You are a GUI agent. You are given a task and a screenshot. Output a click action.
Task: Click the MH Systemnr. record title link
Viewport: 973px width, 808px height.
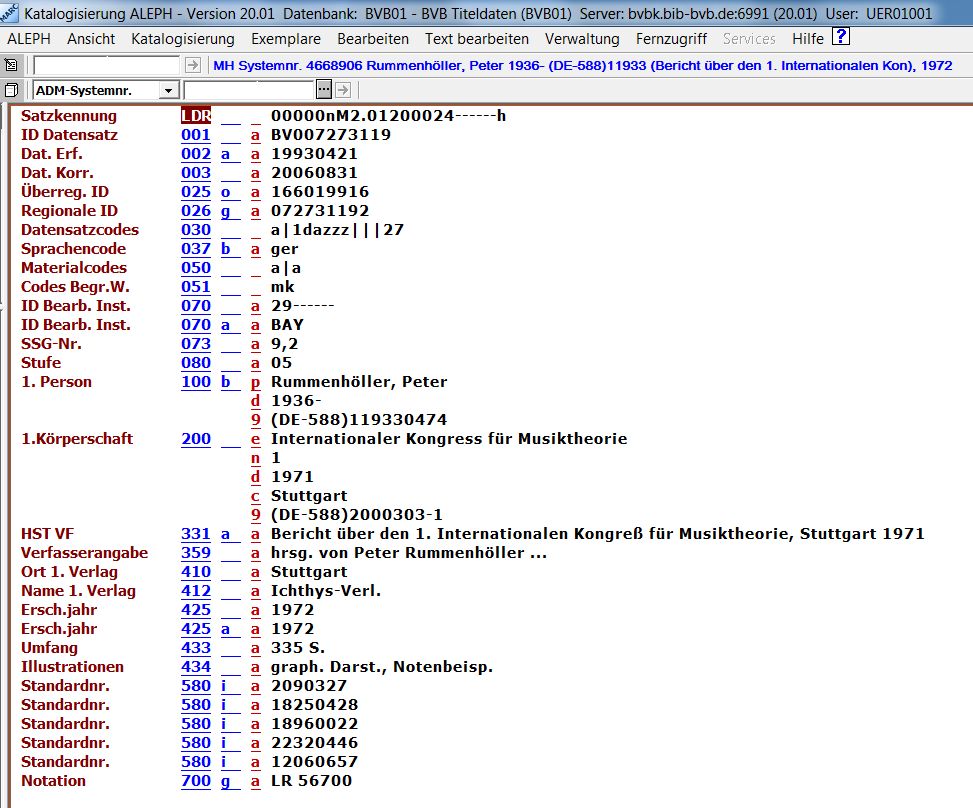[582, 65]
